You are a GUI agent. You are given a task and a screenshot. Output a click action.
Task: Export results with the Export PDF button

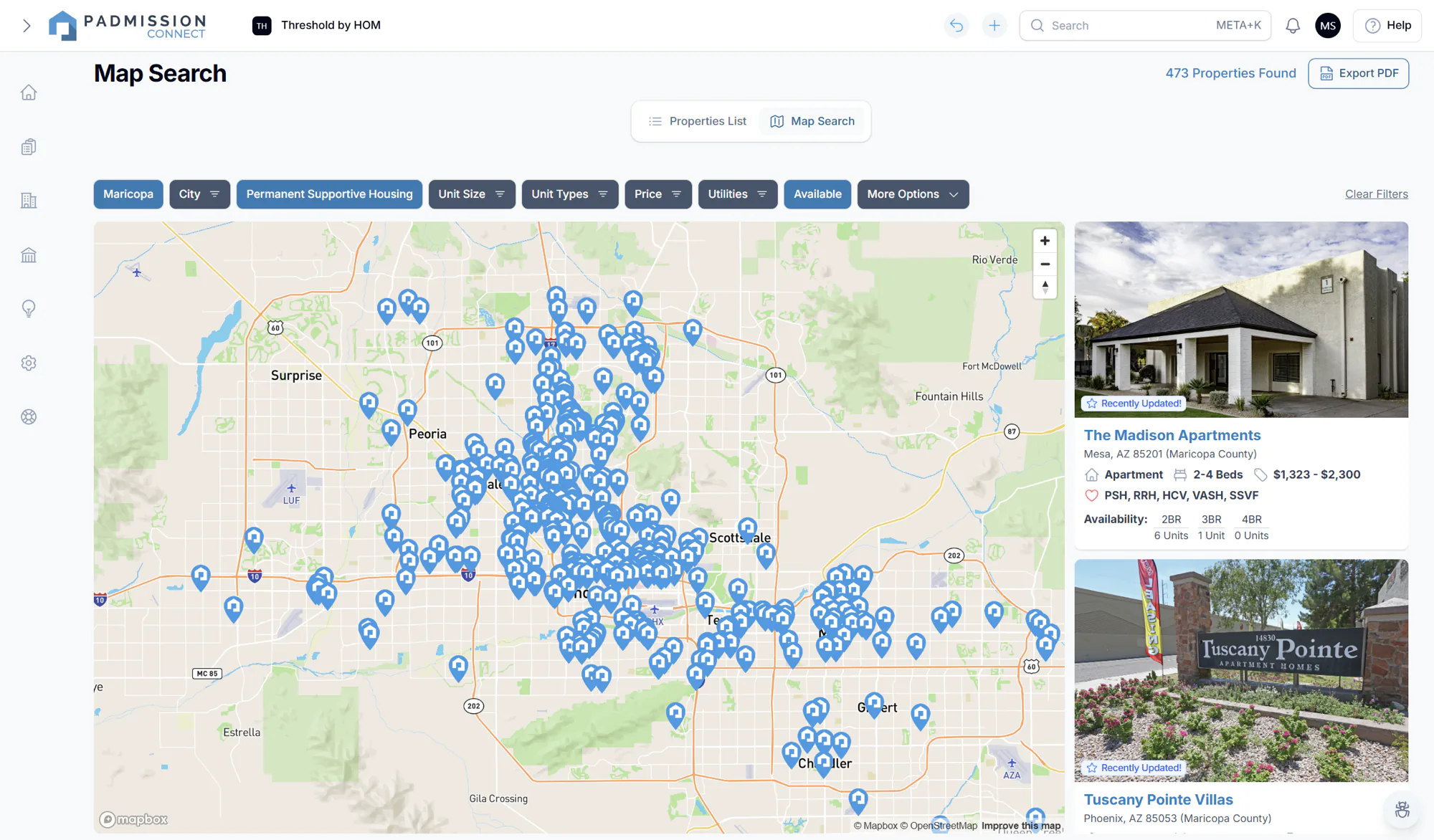point(1358,73)
